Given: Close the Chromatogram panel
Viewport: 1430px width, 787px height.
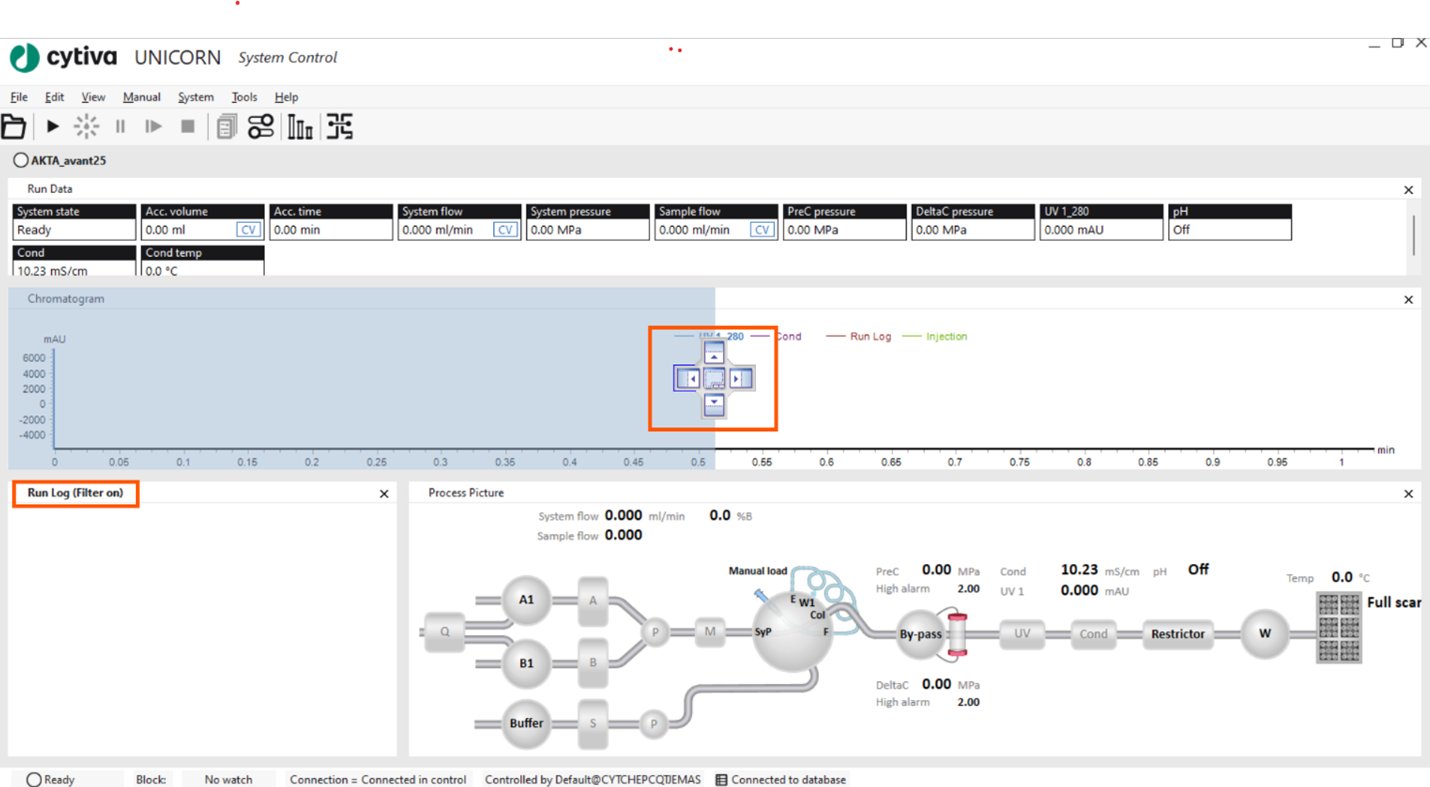Looking at the screenshot, I should [1408, 299].
